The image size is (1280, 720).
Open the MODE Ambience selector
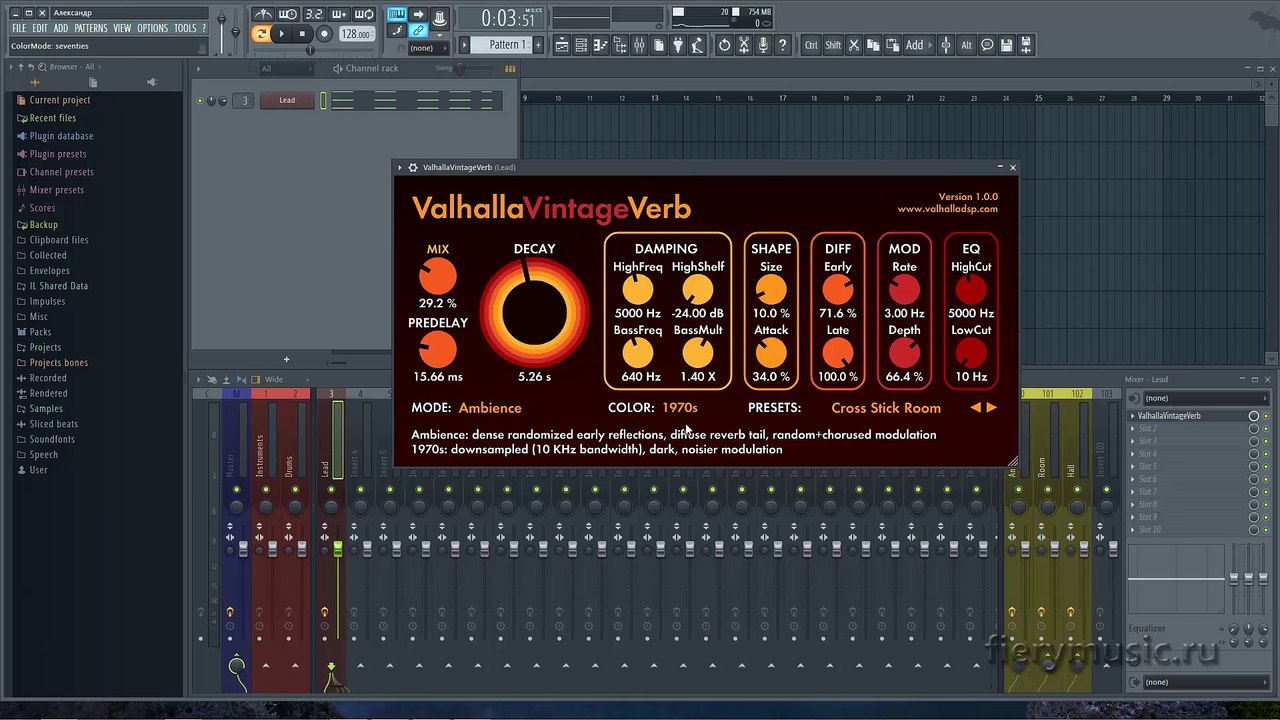[490, 408]
